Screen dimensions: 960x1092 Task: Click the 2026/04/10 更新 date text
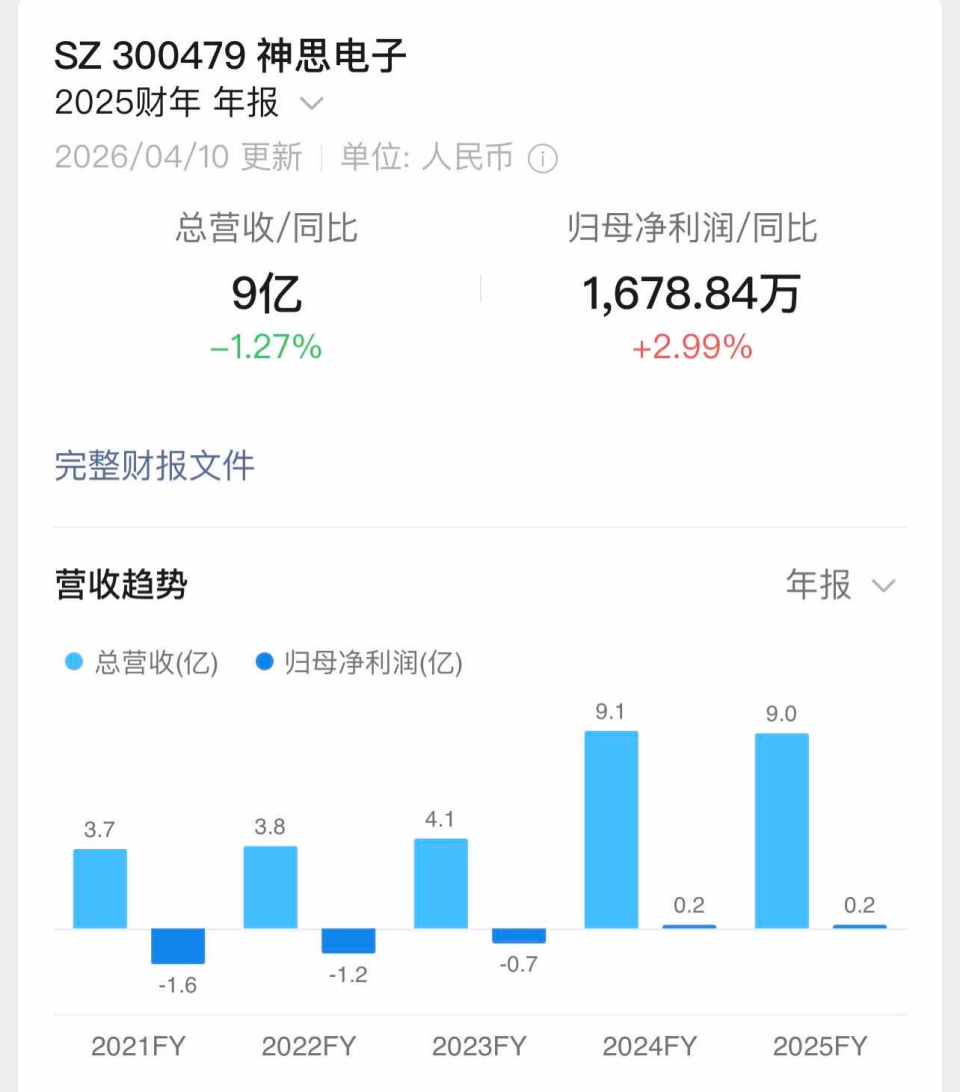click(x=178, y=157)
